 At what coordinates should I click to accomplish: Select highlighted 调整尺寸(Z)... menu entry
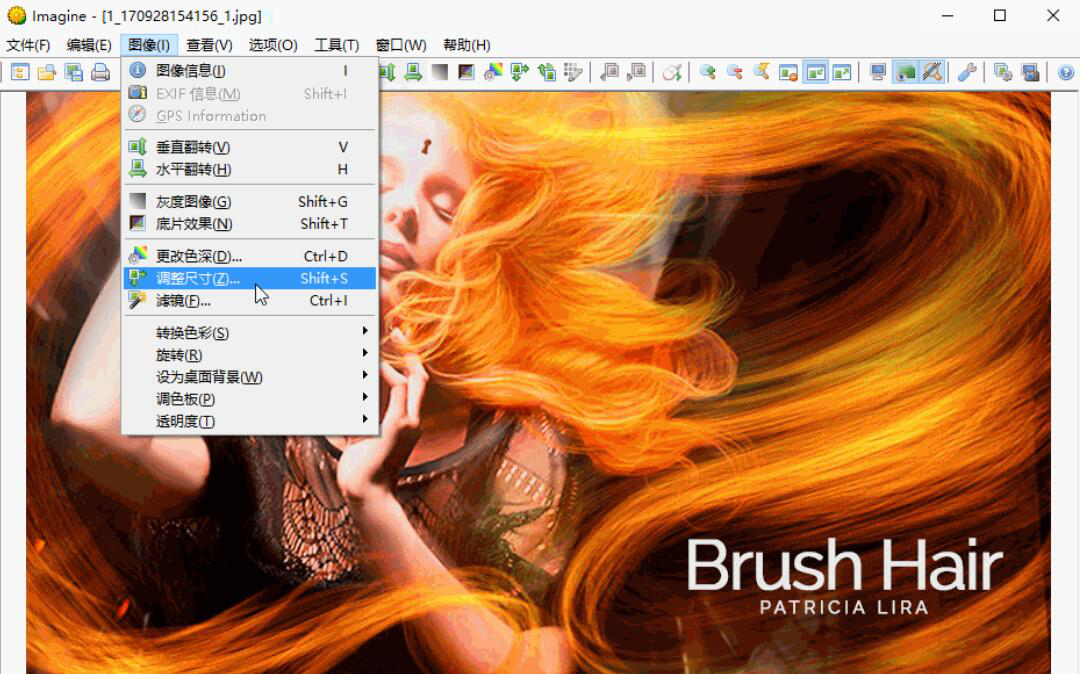click(x=249, y=278)
